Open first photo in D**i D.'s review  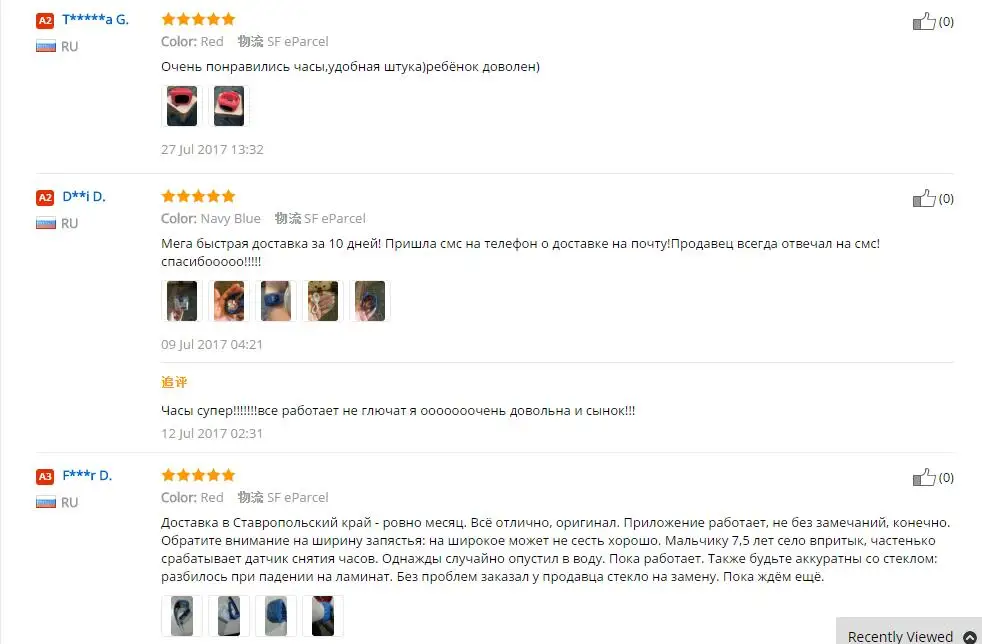[x=182, y=301]
